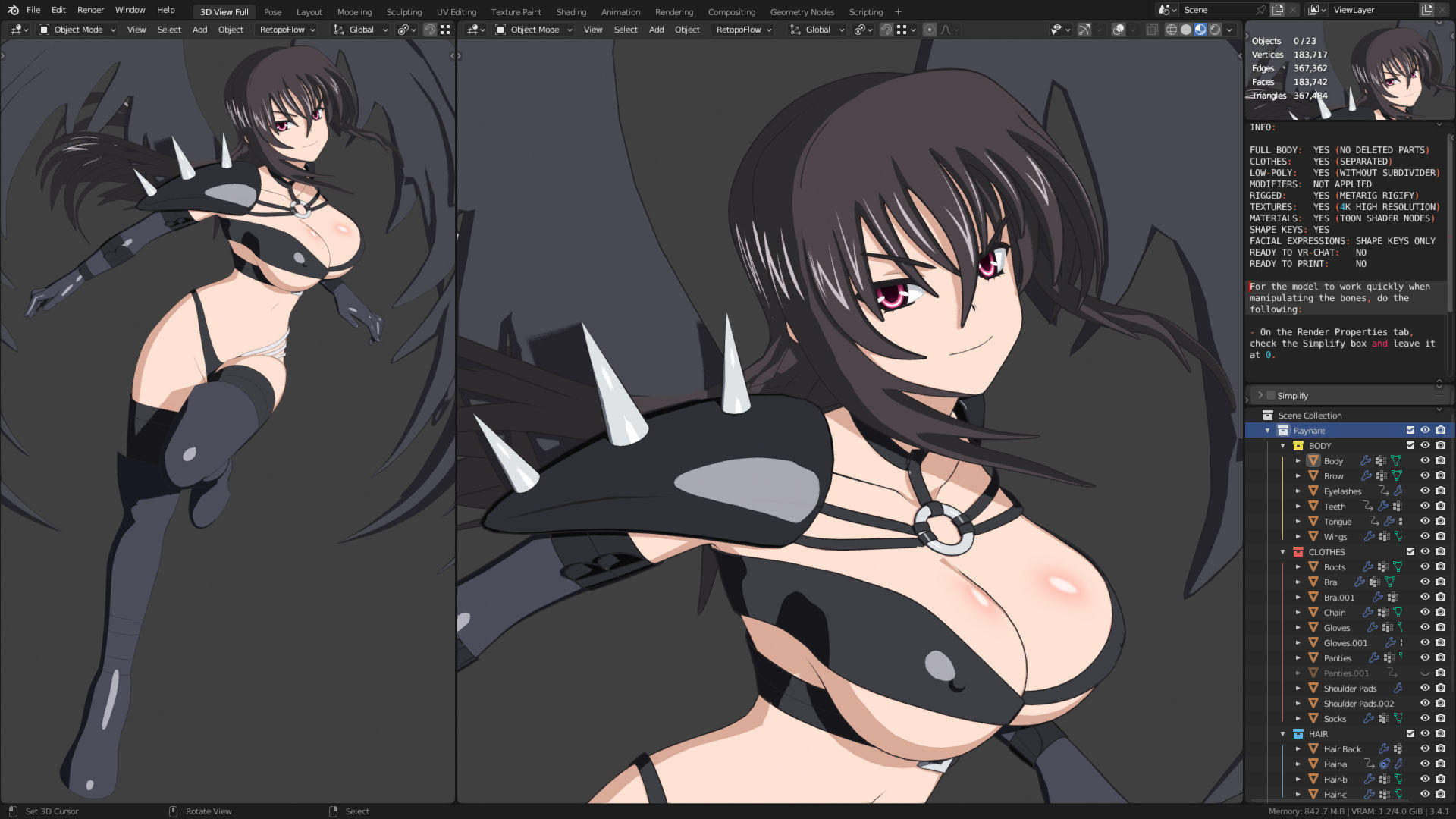Viewport: 1456px width, 819px height.
Task: Open the Render menu
Action: tap(90, 10)
